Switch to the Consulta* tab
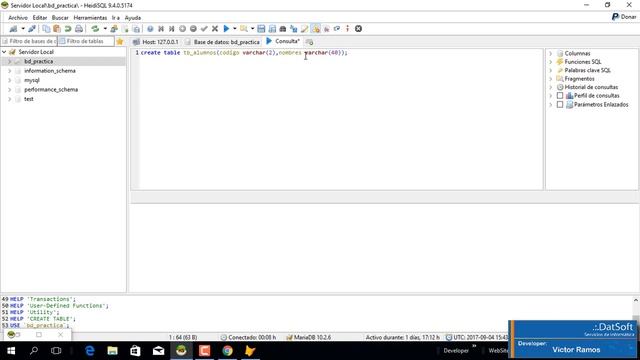Screen dimensions: 640x360 click(282, 41)
